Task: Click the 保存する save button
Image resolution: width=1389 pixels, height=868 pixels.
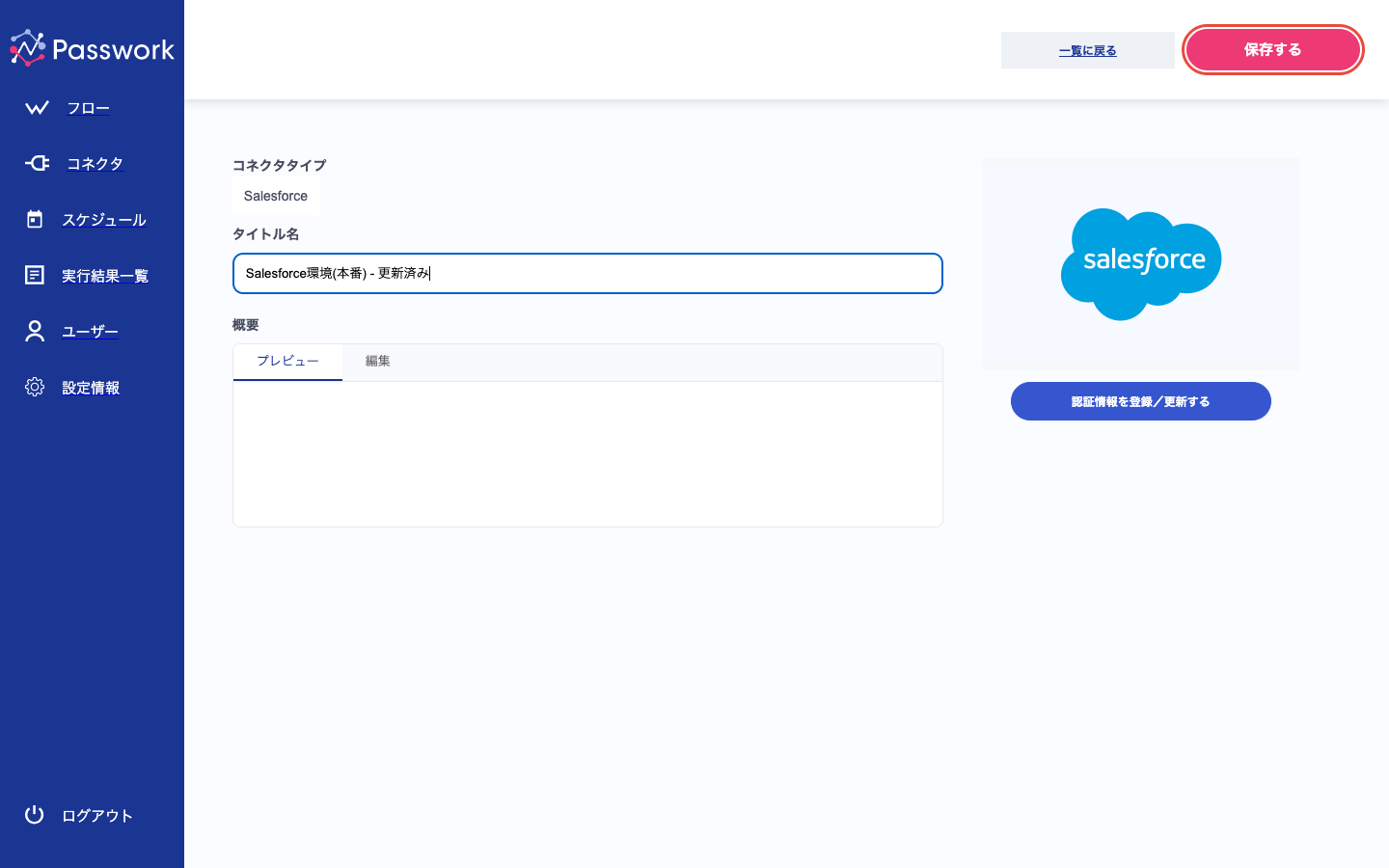Action: coord(1273,49)
